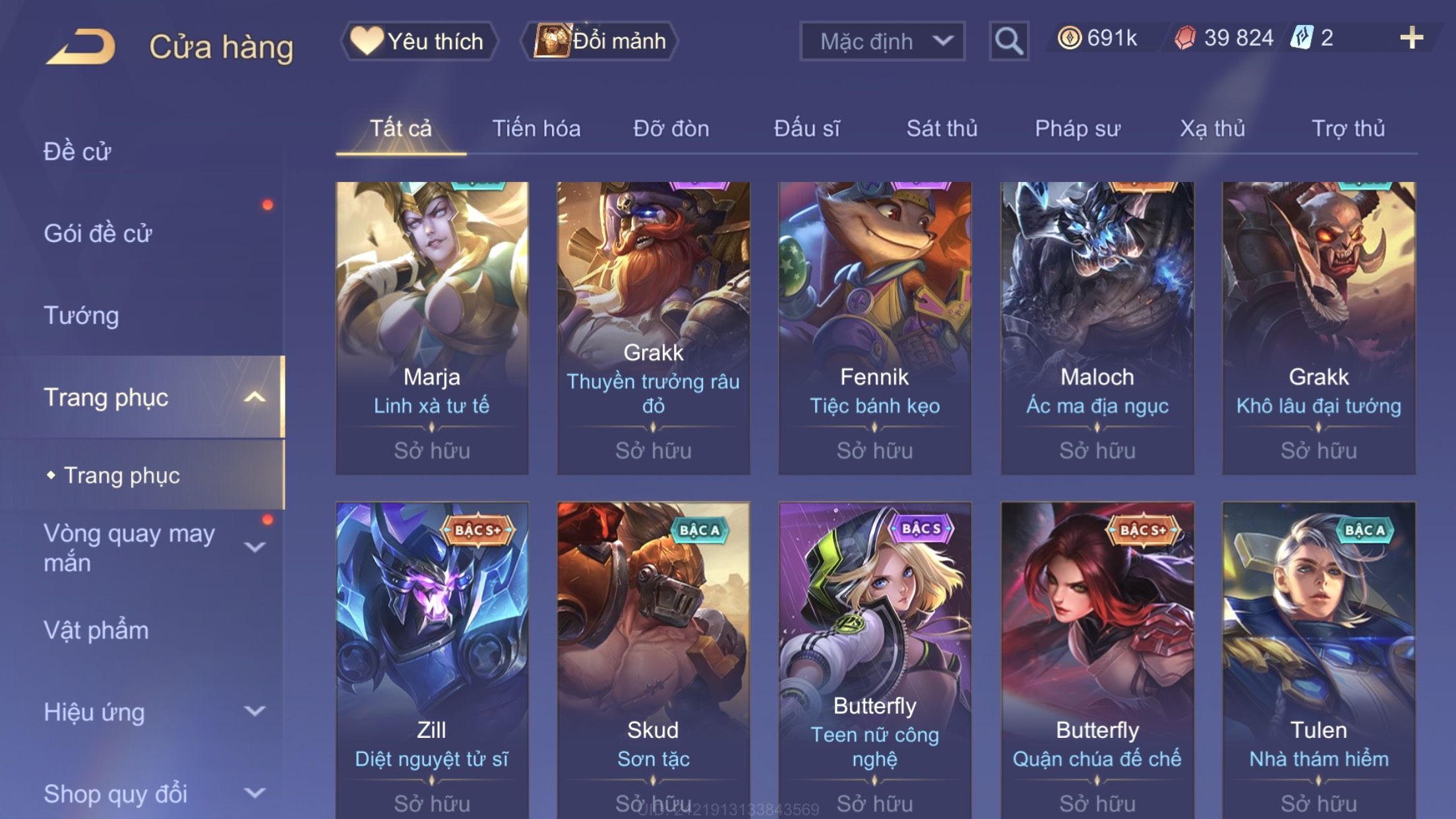Tap the blue voucher ticket icon
The image size is (1456, 819).
pos(1302,38)
